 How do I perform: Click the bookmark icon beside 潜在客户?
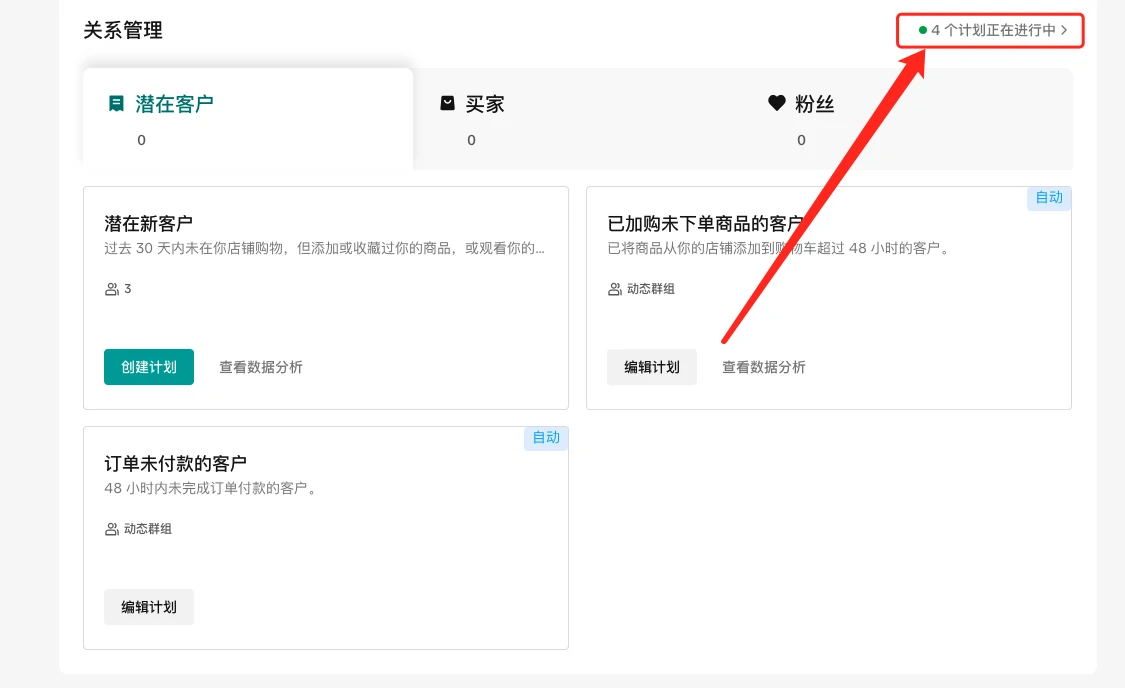(x=116, y=104)
